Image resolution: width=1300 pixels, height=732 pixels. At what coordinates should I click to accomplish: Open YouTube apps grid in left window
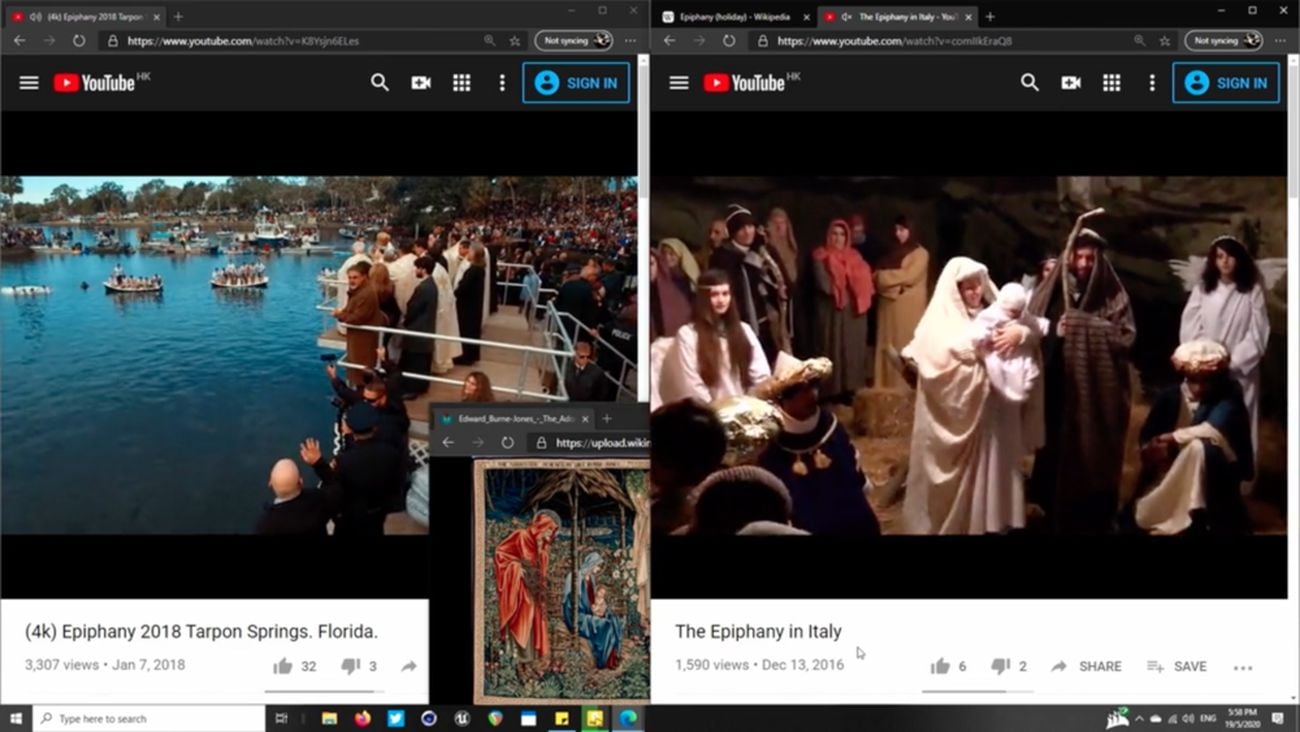[461, 83]
